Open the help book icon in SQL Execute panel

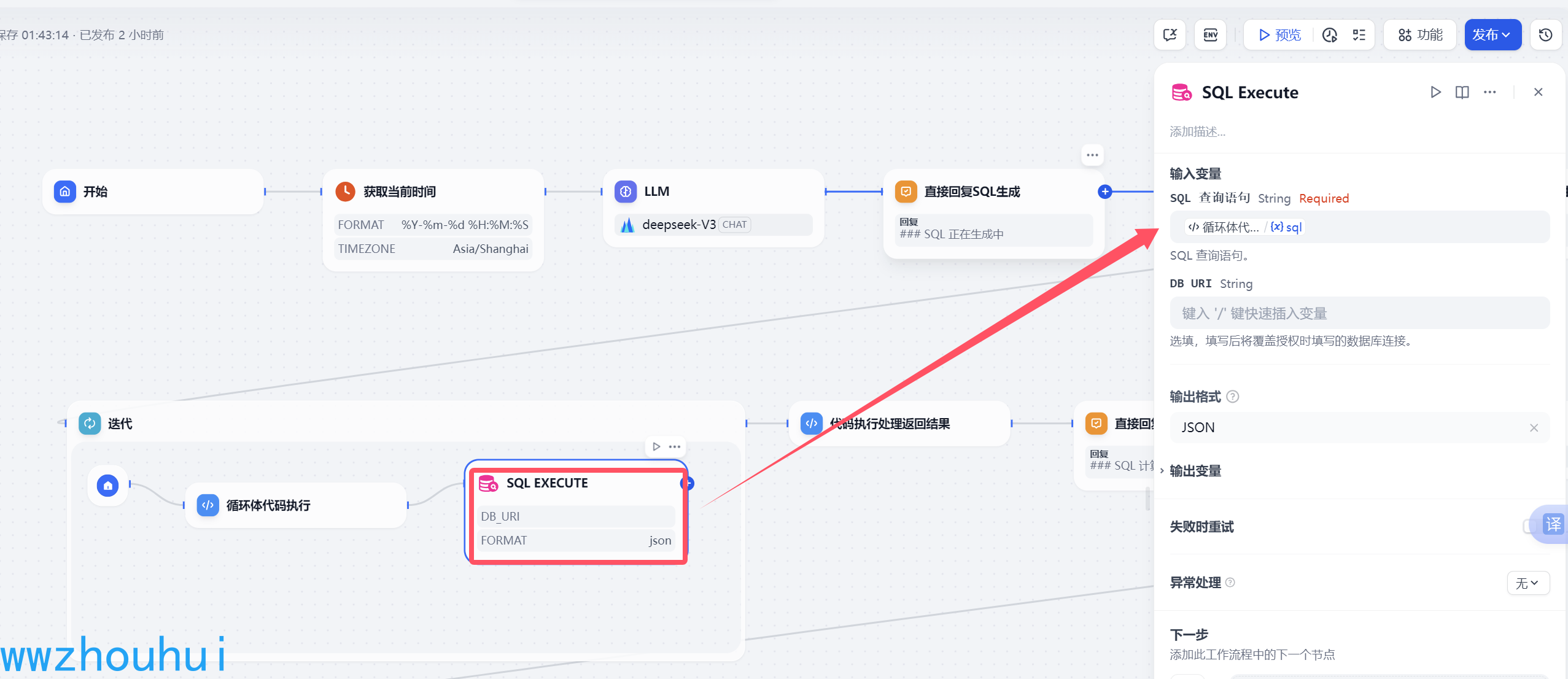pos(1462,92)
